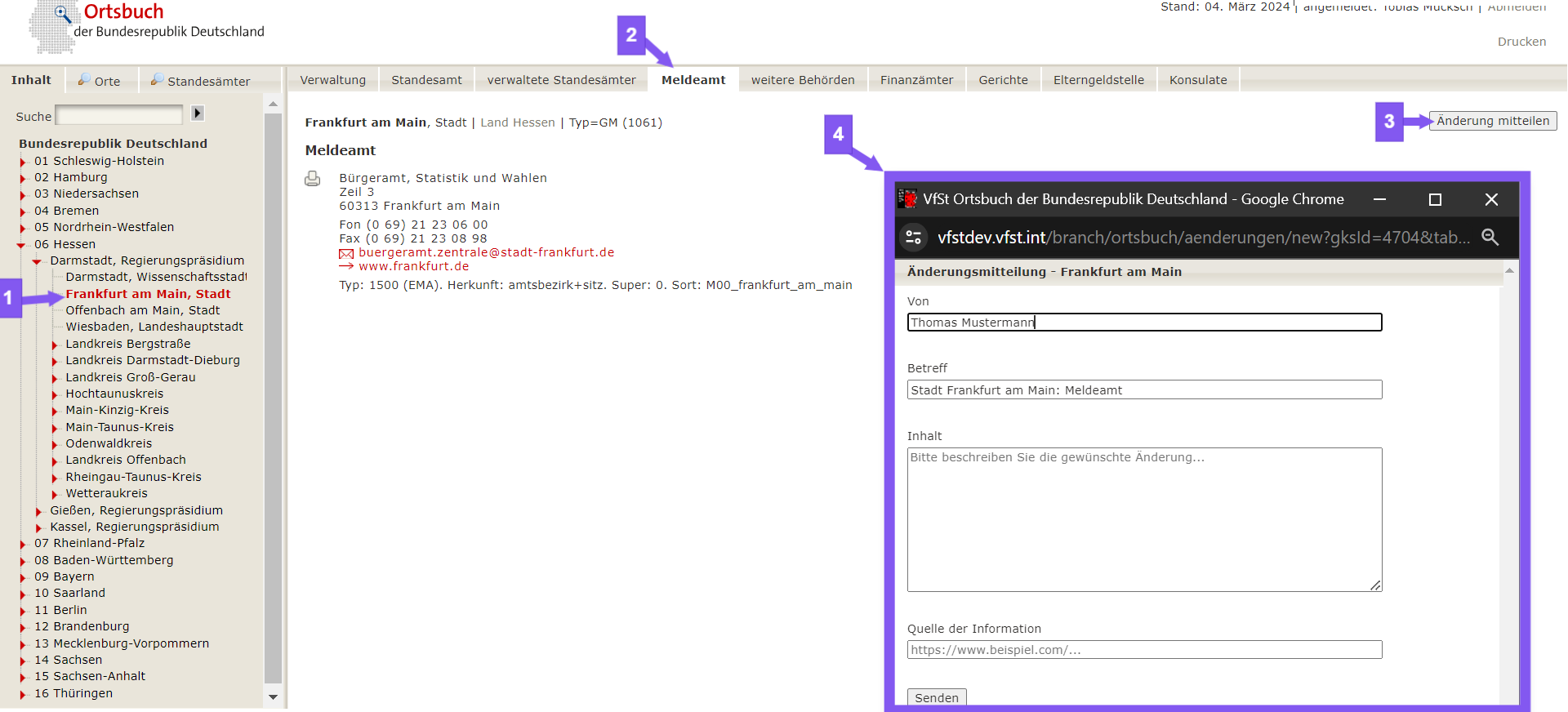Click the envelope icon next to email

pos(346,254)
